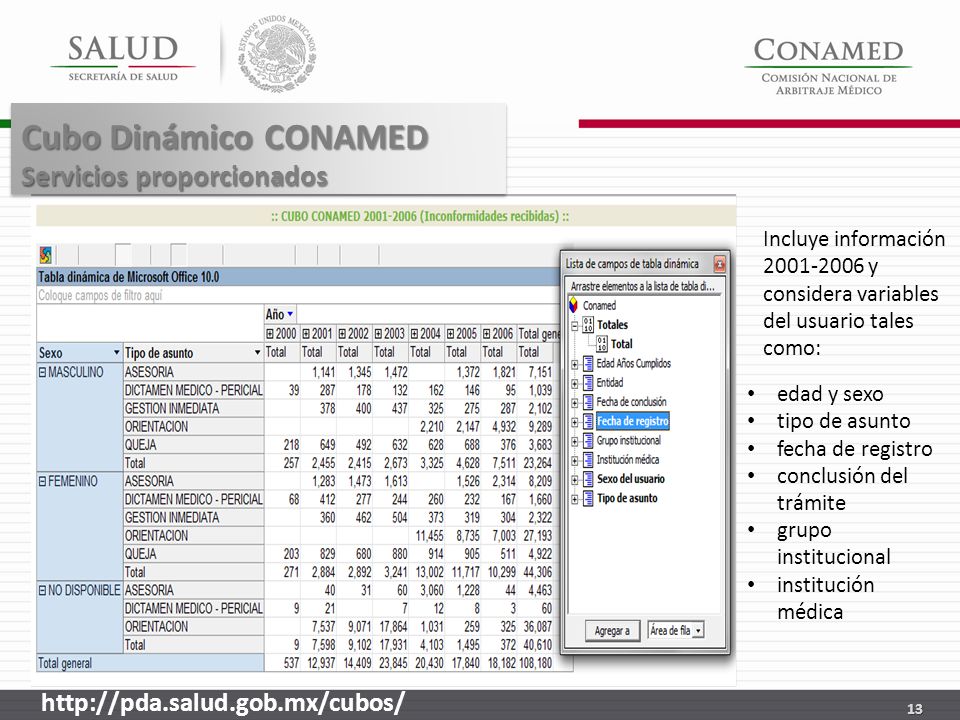Screen dimensions: 960x720
Task: Select cell with value 36,087
Action: click(535, 627)
